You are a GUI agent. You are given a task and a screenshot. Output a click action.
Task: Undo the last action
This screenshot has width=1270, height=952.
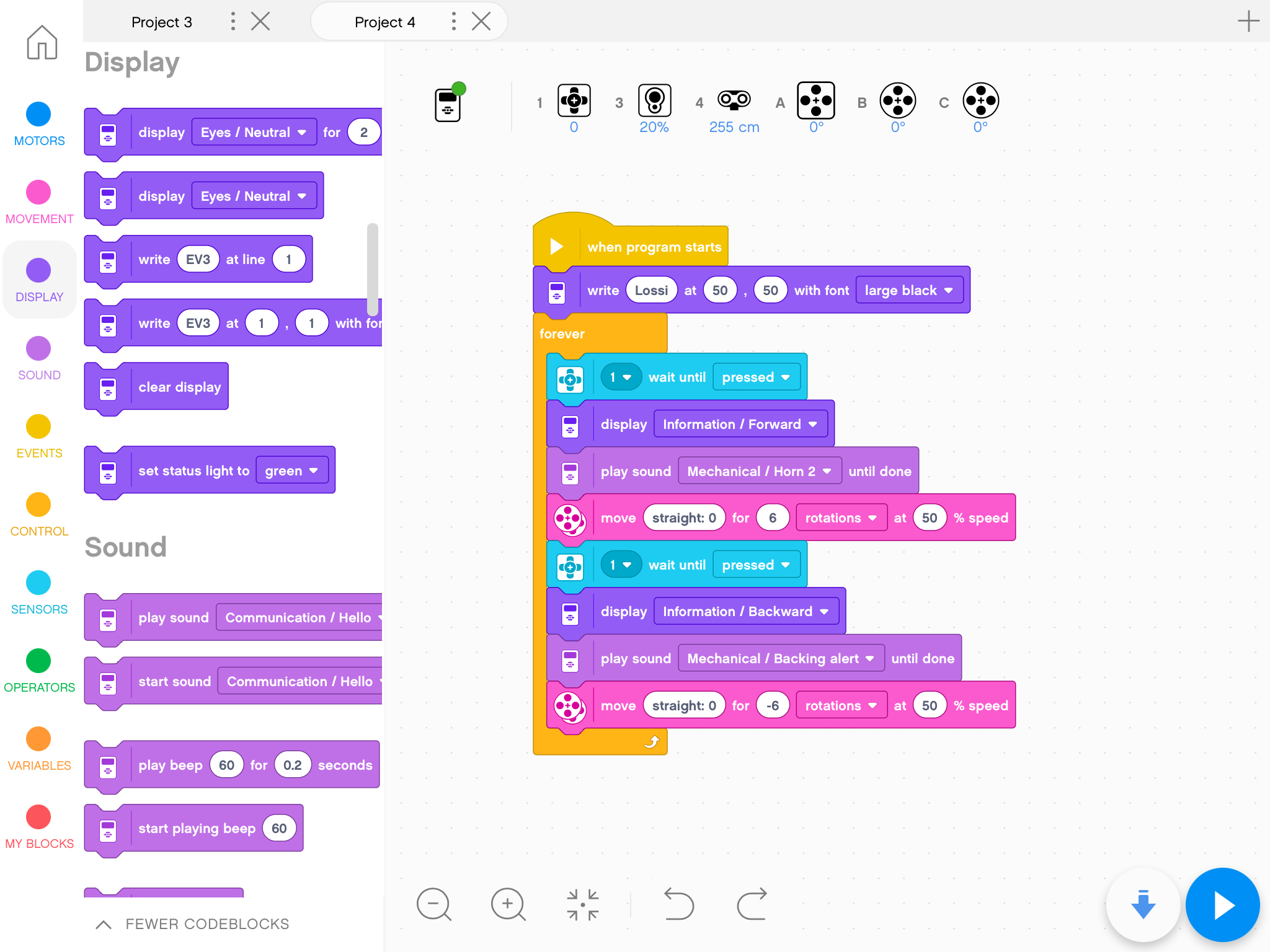[678, 904]
